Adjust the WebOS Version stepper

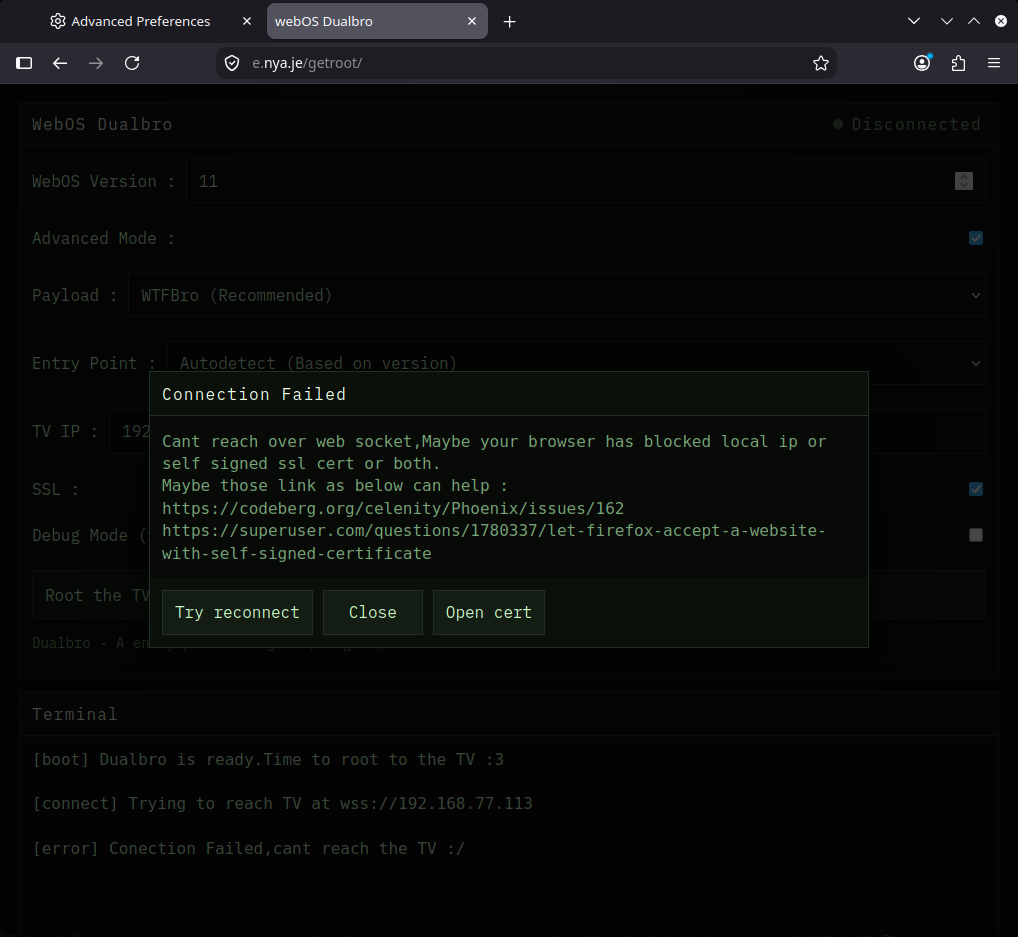963,181
